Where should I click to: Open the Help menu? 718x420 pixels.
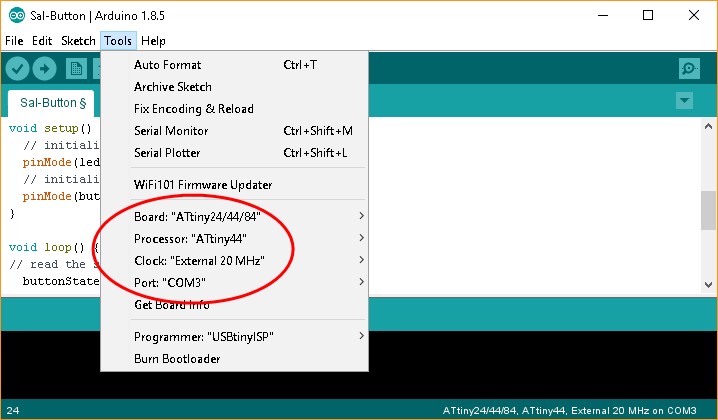pos(153,41)
